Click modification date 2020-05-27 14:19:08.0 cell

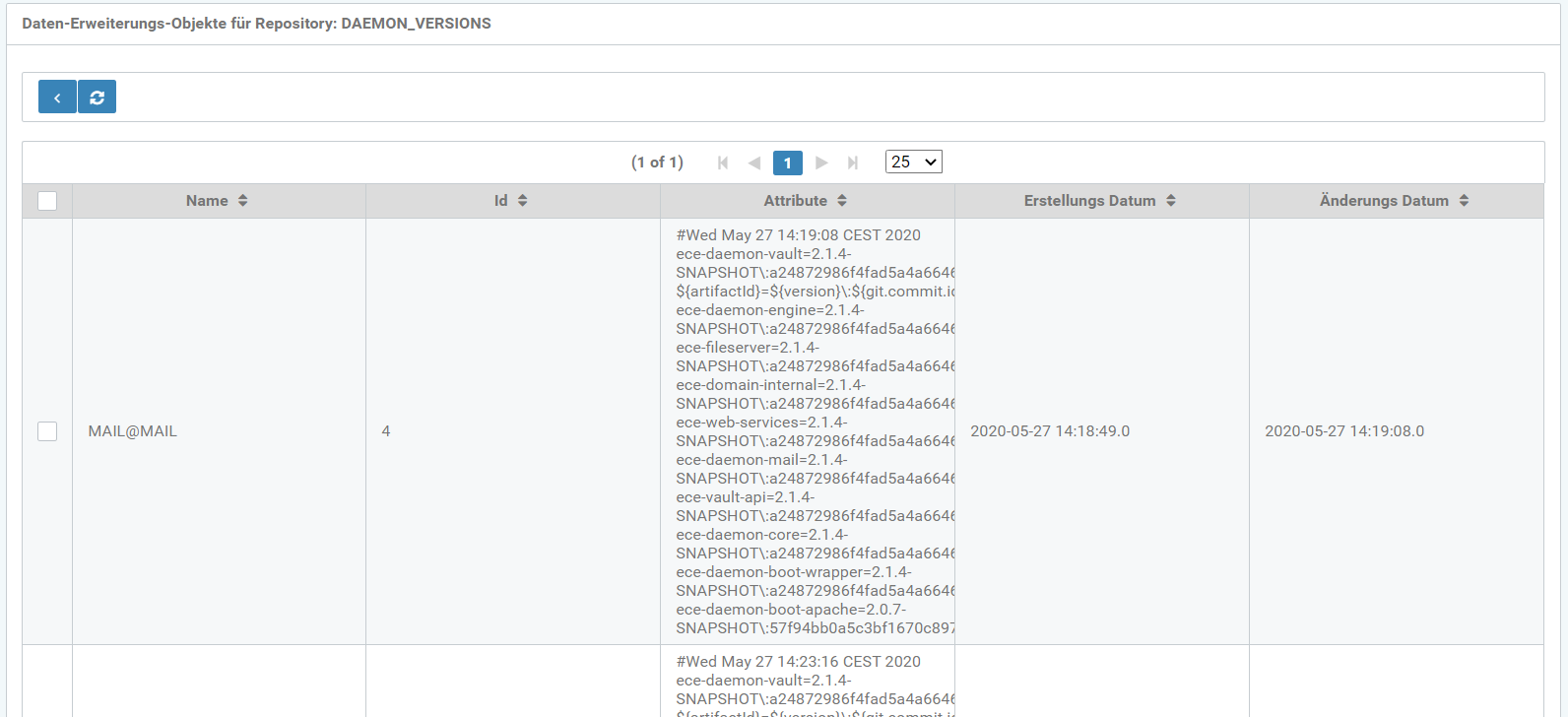pos(1344,431)
